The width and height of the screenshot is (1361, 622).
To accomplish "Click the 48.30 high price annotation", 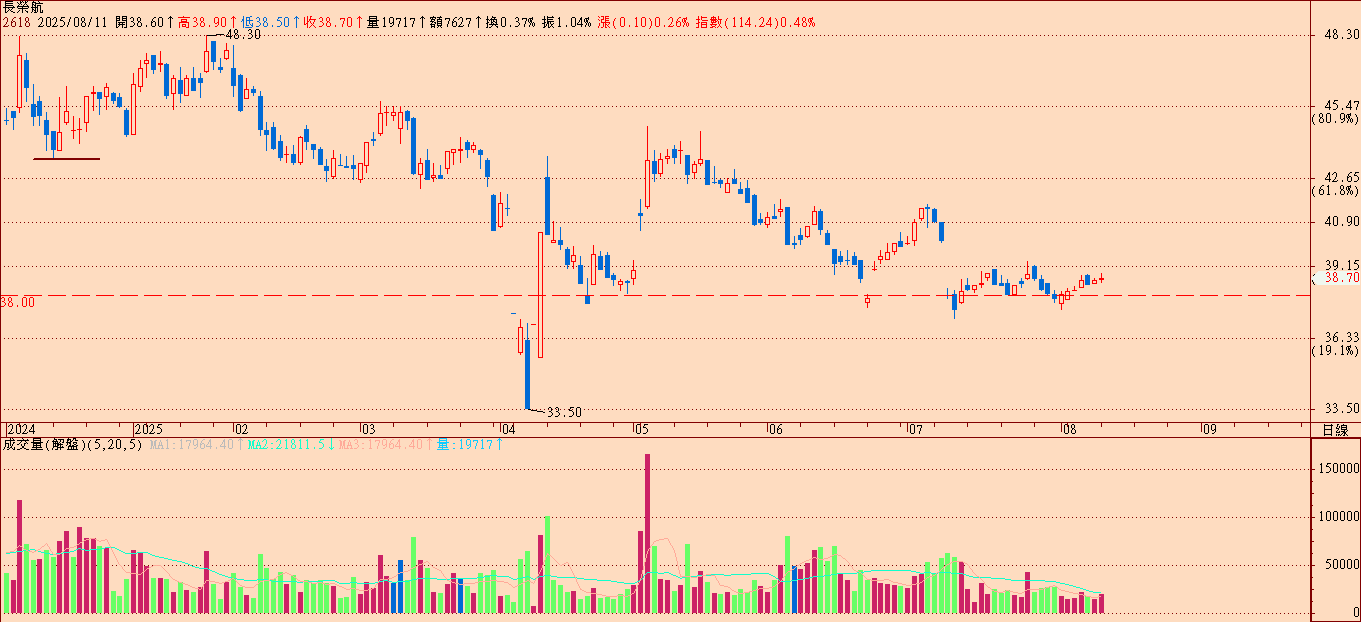I will coord(243,34).
